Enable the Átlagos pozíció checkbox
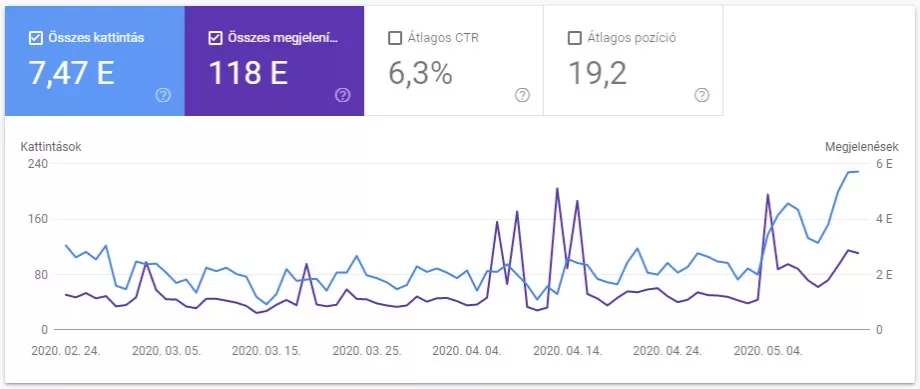The width and height of the screenshot is (920, 389). click(x=574, y=38)
